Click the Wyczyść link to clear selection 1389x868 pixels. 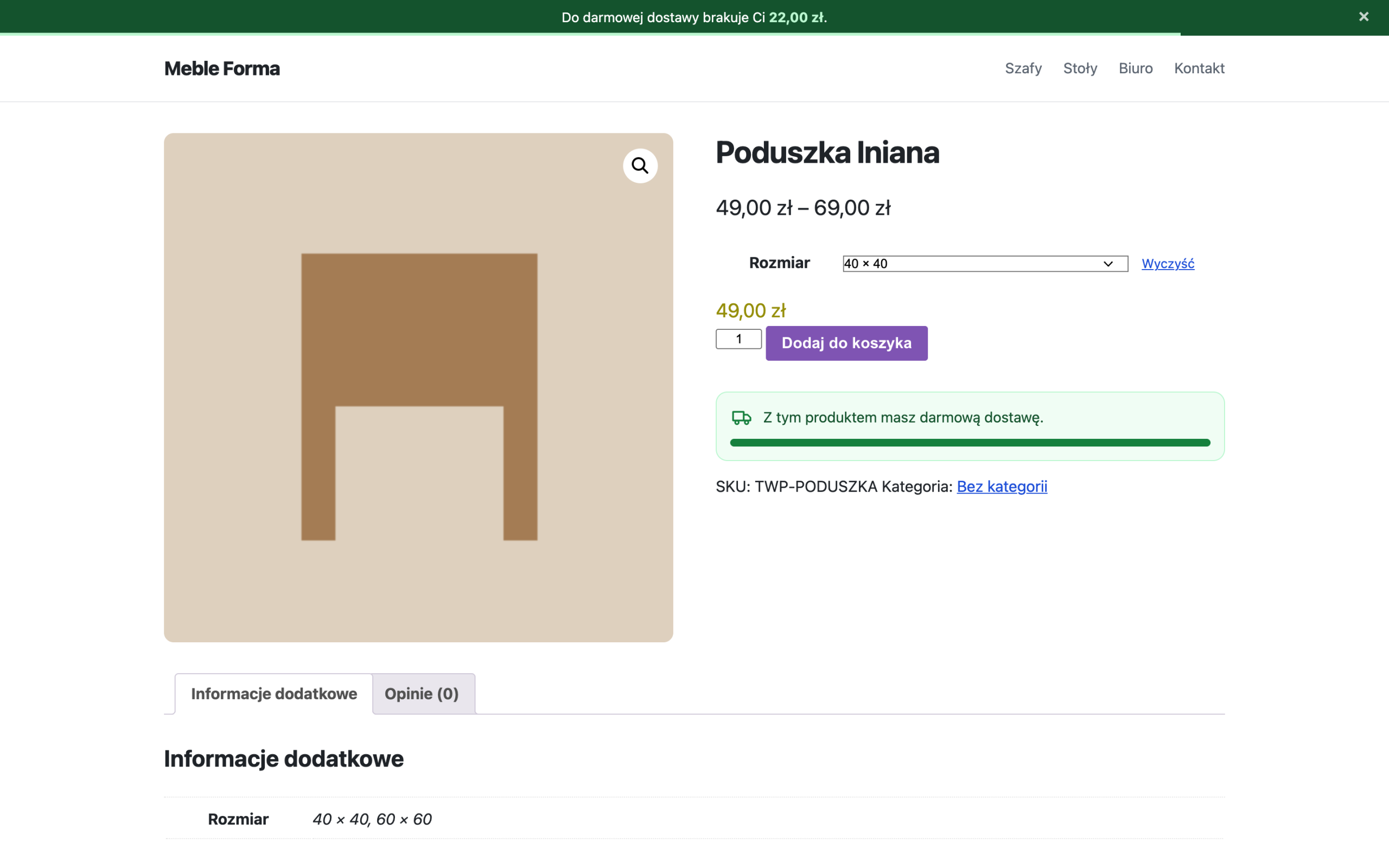click(x=1168, y=264)
